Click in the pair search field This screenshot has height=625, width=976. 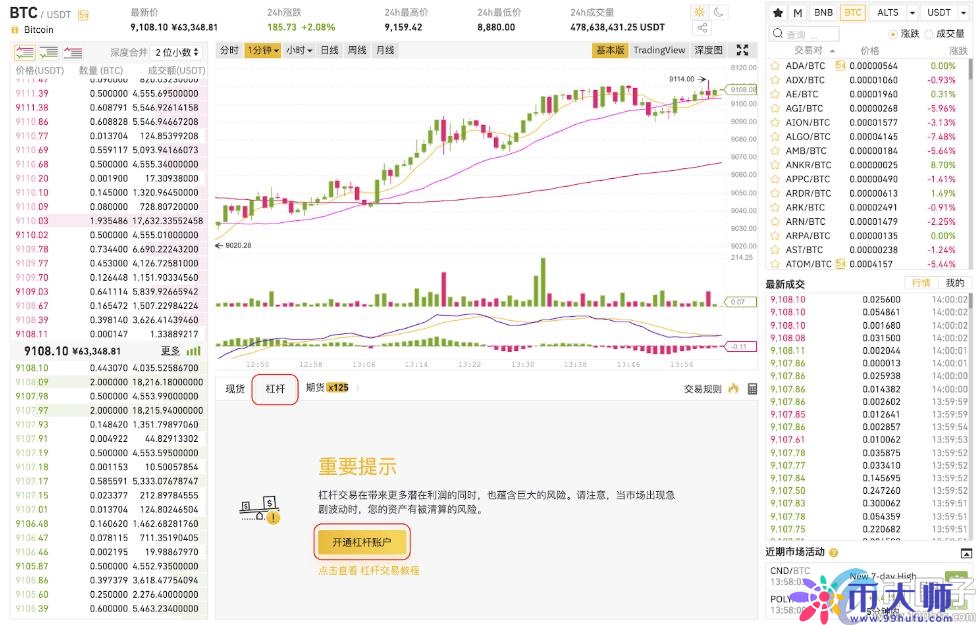[x=805, y=34]
